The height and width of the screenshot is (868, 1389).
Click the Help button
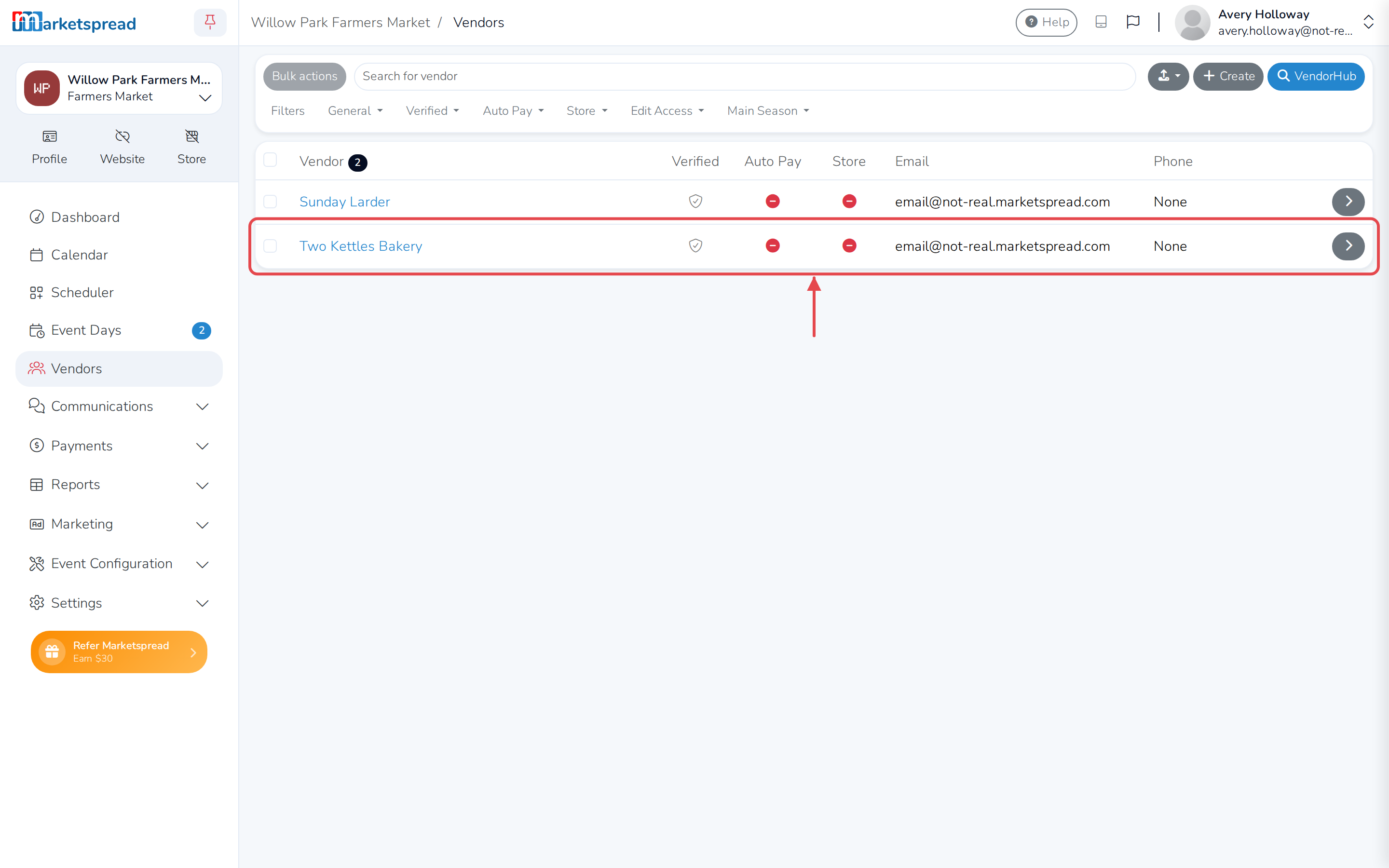[1046, 22]
